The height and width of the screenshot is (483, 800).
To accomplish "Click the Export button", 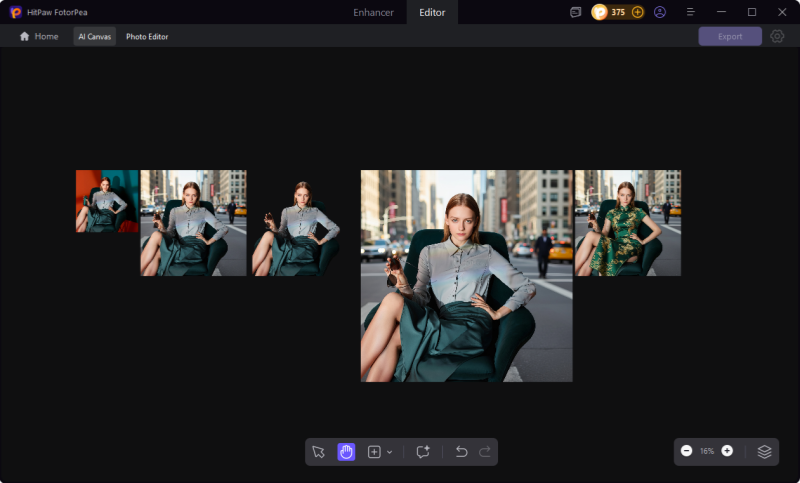I will (x=730, y=36).
